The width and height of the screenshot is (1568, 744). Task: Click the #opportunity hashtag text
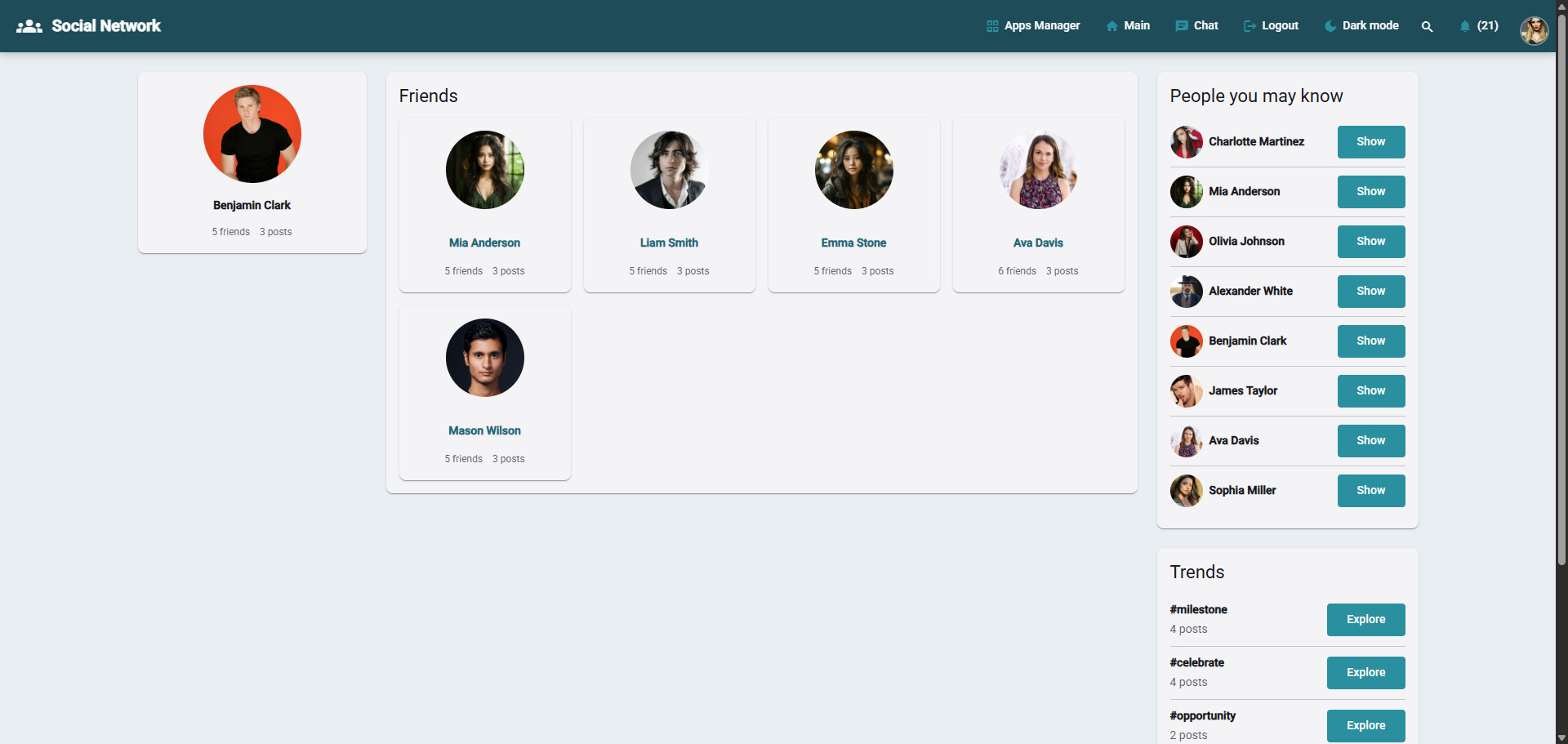click(x=1203, y=715)
